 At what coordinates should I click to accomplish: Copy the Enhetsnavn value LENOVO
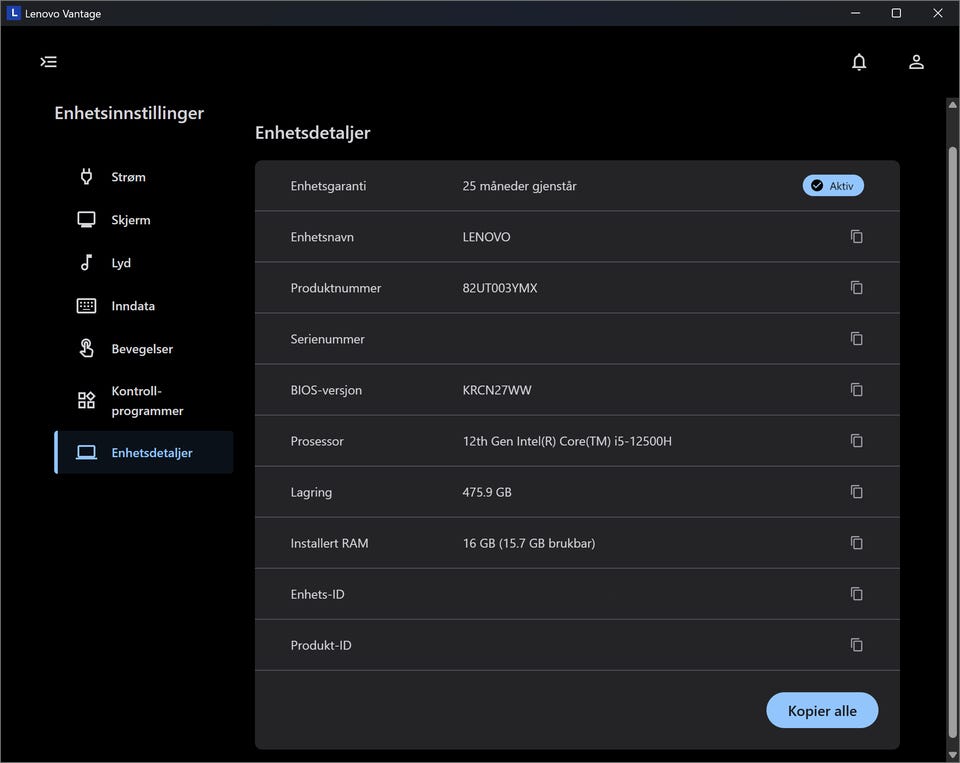tap(856, 237)
